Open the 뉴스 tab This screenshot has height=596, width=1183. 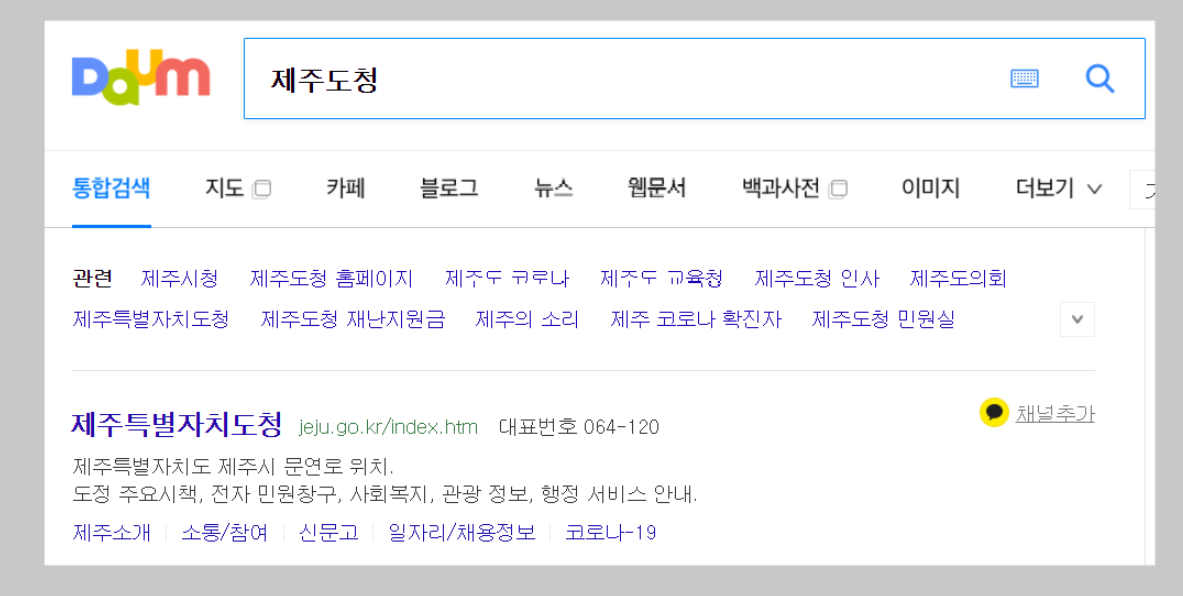click(553, 188)
